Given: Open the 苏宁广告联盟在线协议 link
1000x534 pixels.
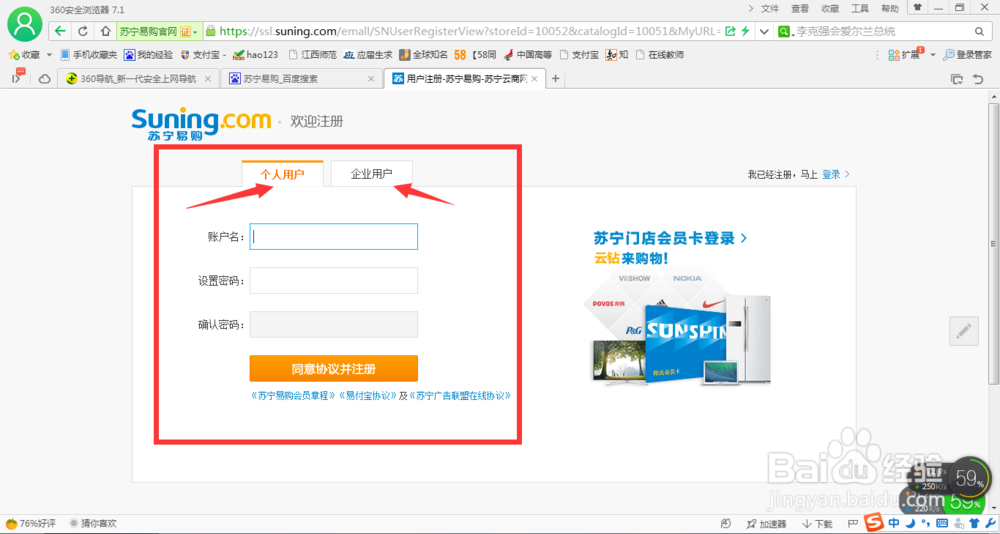Looking at the screenshot, I should (x=460, y=396).
